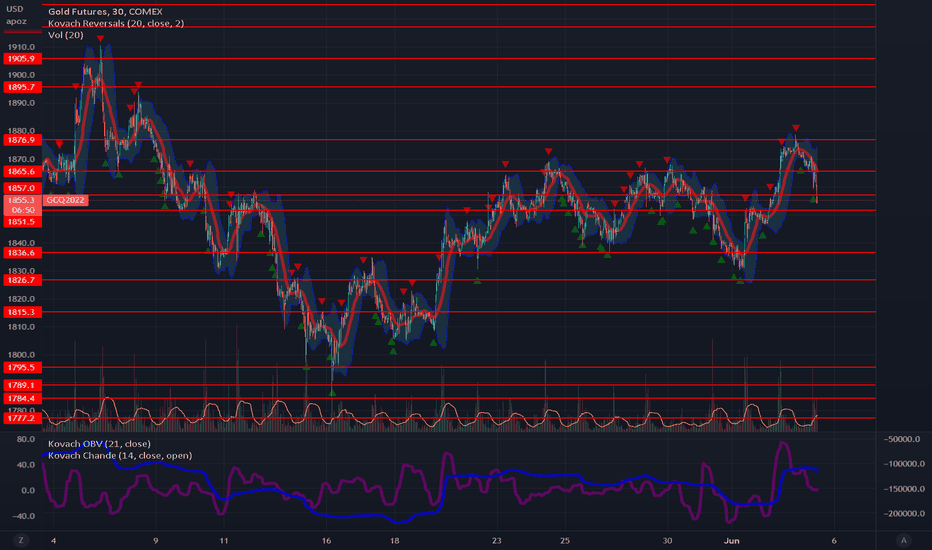Click the 1784.4 price level label

pyautogui.click(x=23, y=398)
